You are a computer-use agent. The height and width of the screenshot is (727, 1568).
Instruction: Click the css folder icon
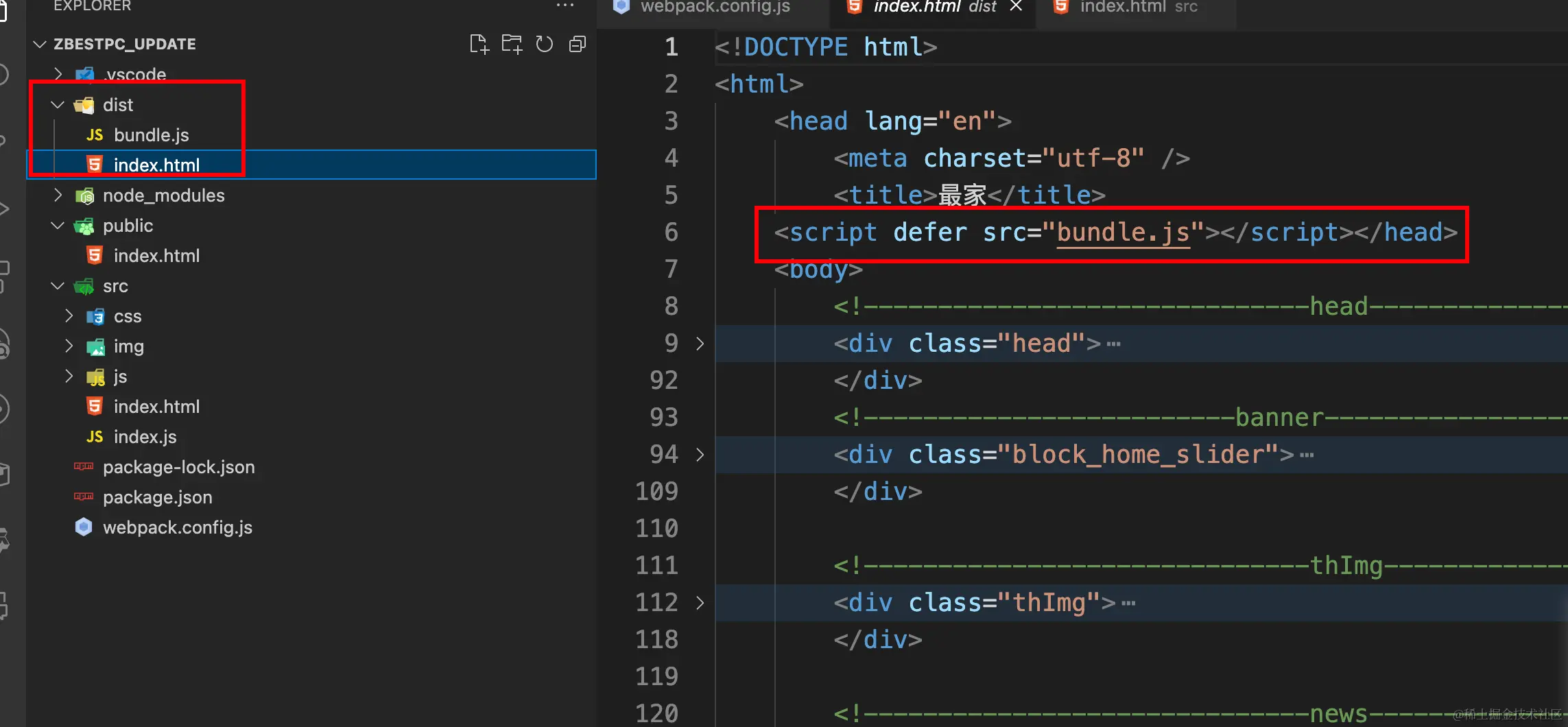point(95,316)
